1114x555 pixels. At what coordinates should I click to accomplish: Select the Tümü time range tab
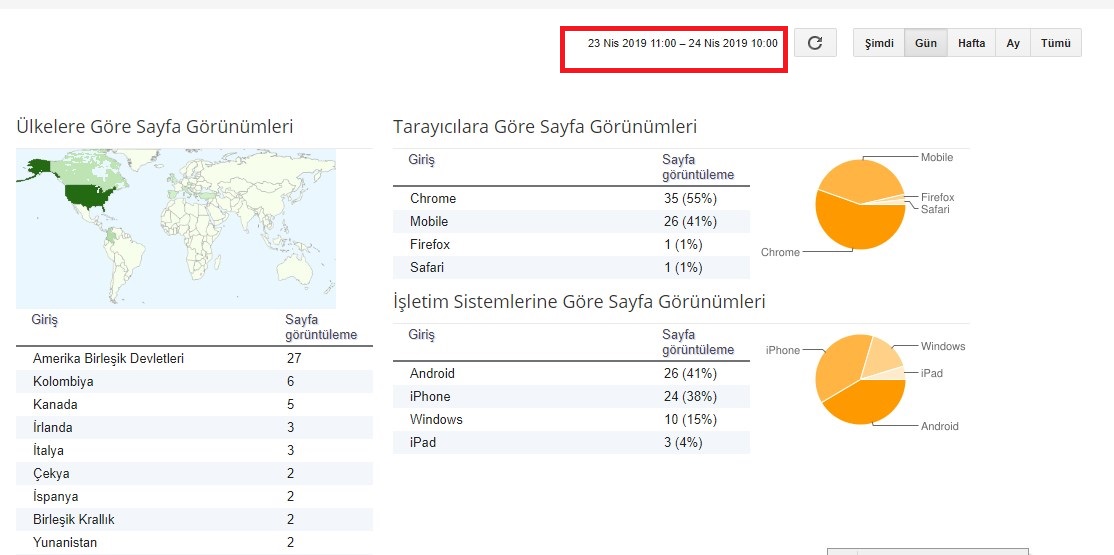1056,43
